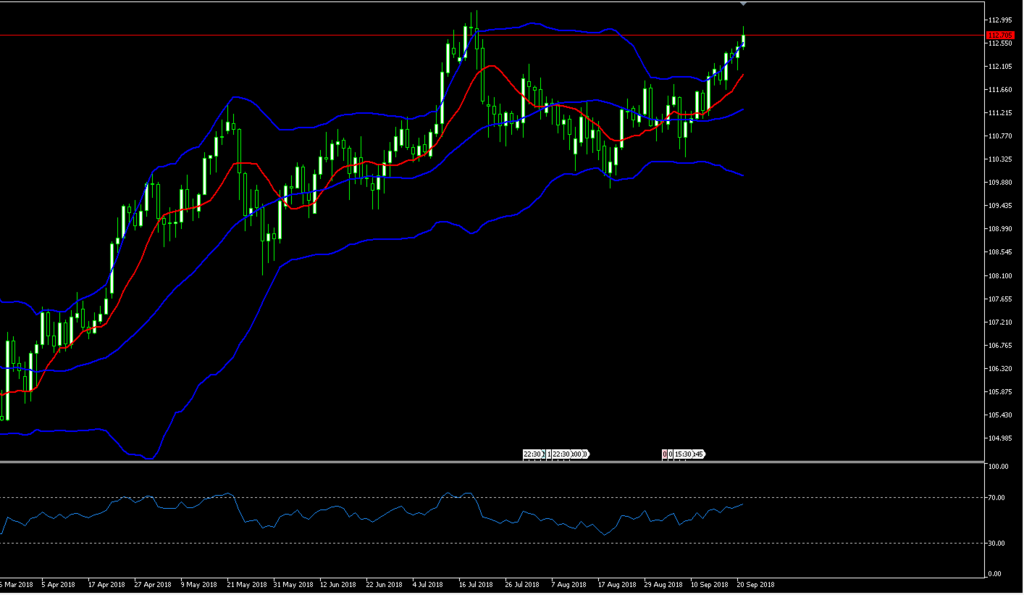1024x595 pixels.
Task: Click the 107.655 price scale label
Action: point(1000,299)
